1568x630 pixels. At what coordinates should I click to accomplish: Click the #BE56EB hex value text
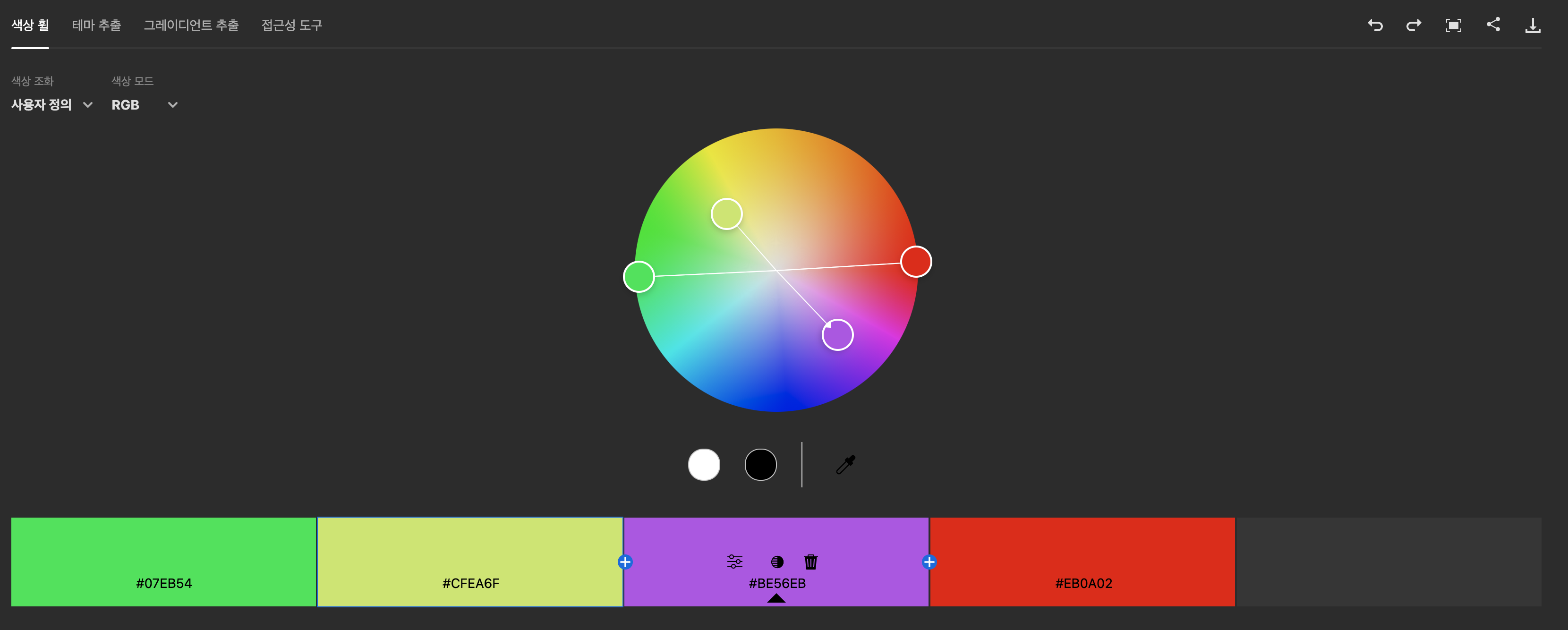(x=777, y=583)
